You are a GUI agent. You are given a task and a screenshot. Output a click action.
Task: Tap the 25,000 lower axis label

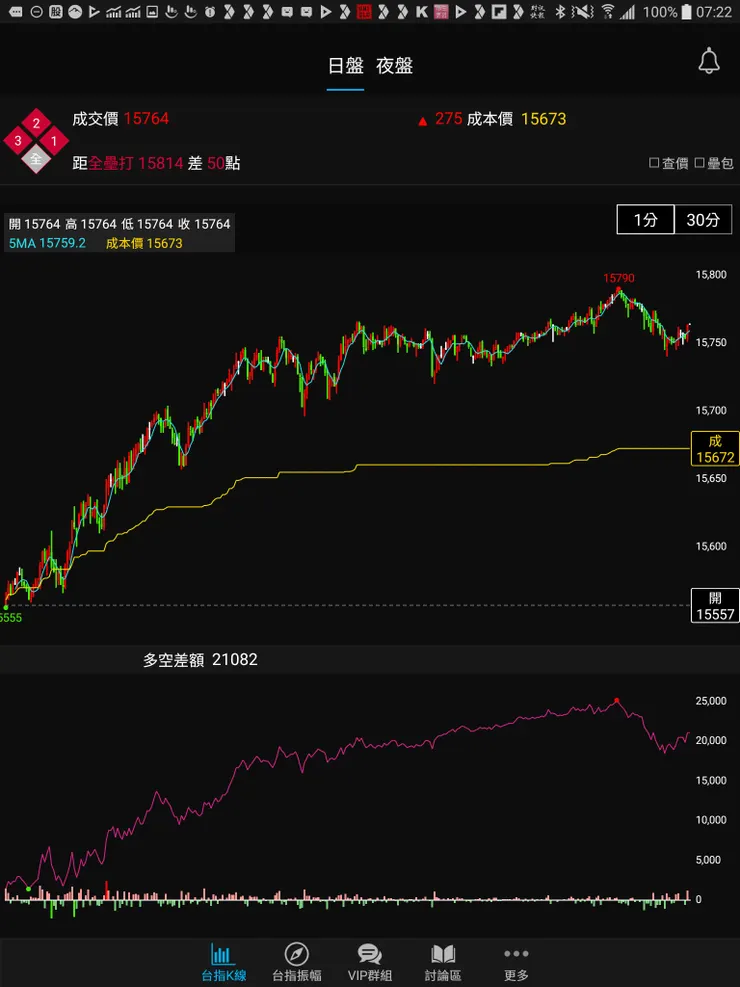[711, 701]
